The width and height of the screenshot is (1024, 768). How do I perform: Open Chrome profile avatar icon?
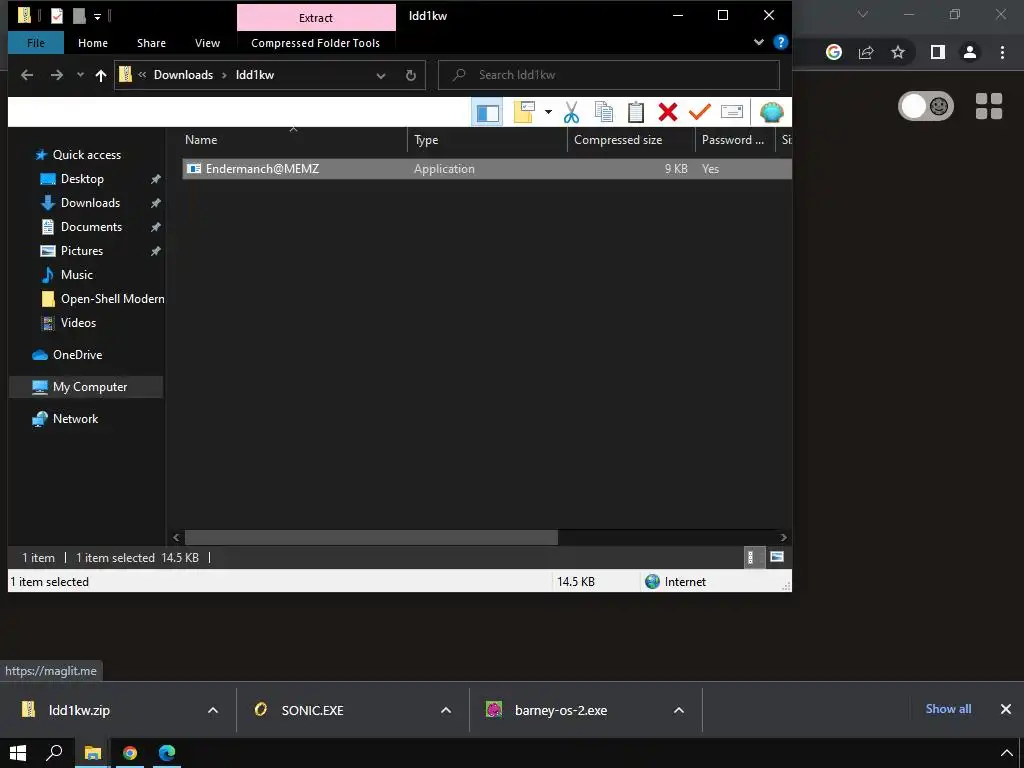click(x=970, y=52)
